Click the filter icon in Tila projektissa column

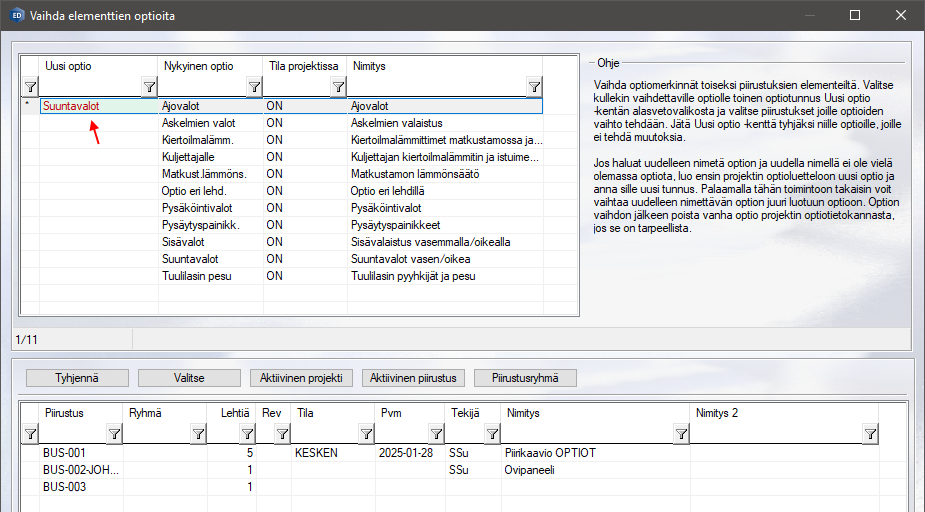coord(337,87)
